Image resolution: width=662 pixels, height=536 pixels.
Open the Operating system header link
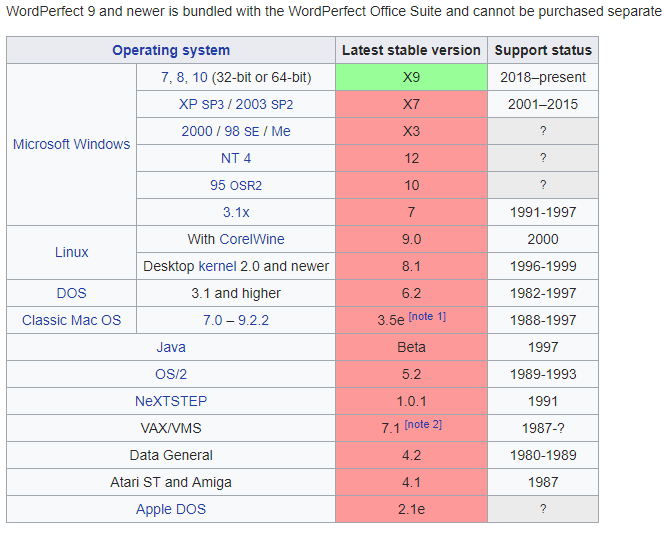(x=171, y=50)
